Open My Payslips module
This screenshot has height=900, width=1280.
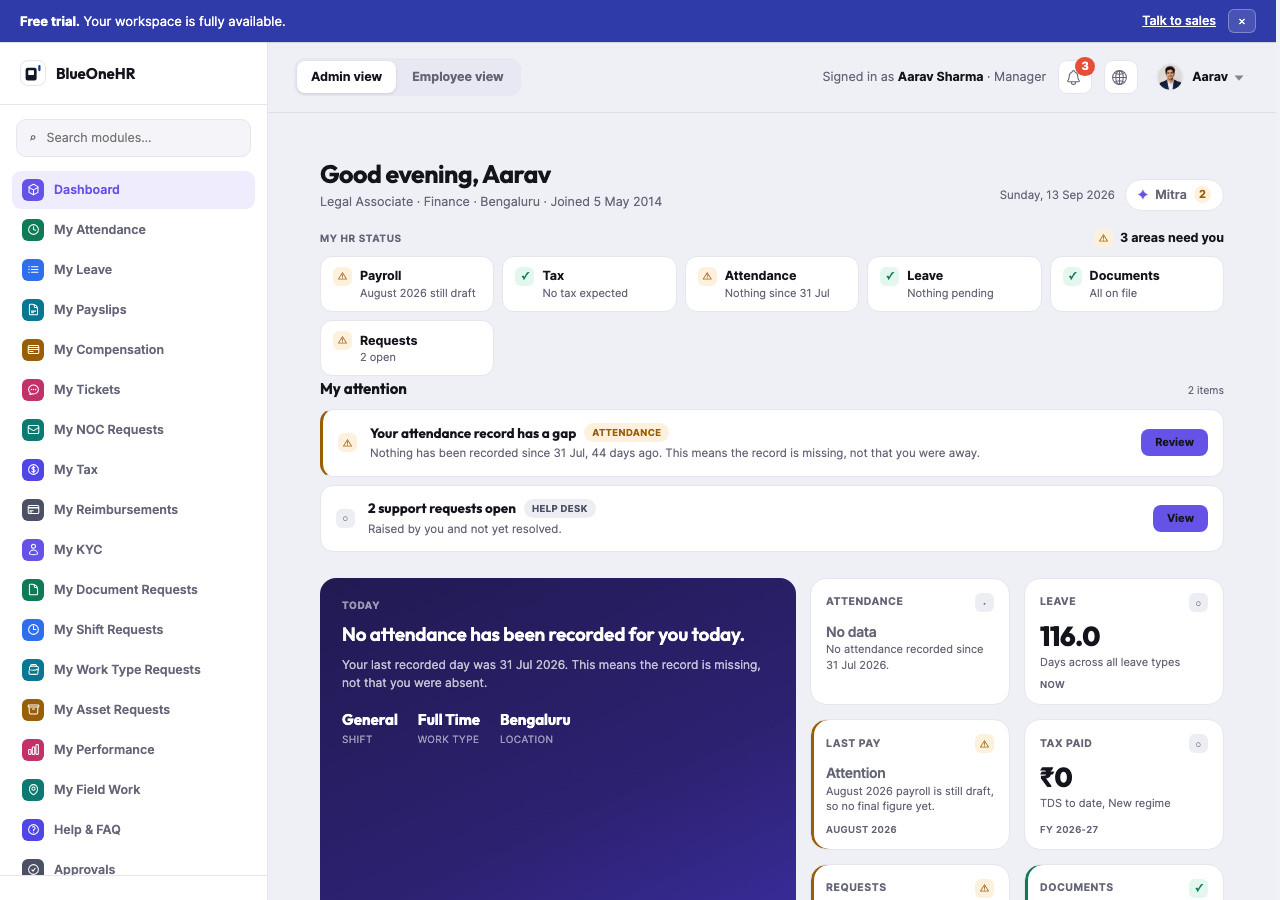point(133,309)
